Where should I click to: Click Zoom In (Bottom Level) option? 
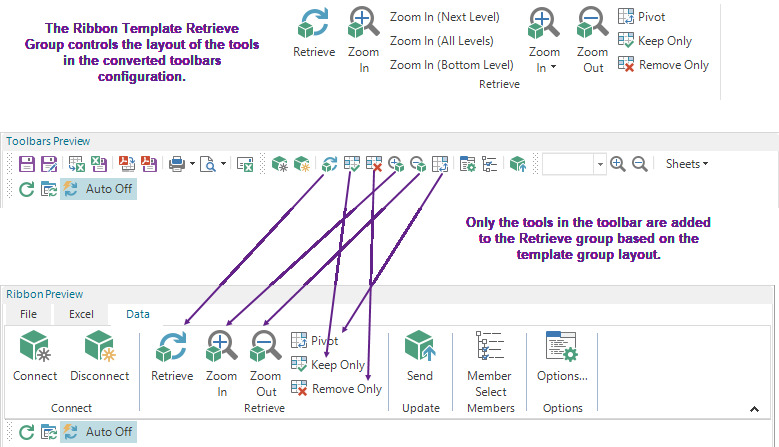452,65
